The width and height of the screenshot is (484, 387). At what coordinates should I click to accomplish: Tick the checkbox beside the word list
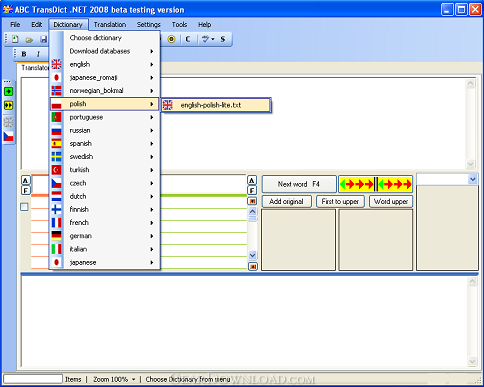[x=24, y=207]
